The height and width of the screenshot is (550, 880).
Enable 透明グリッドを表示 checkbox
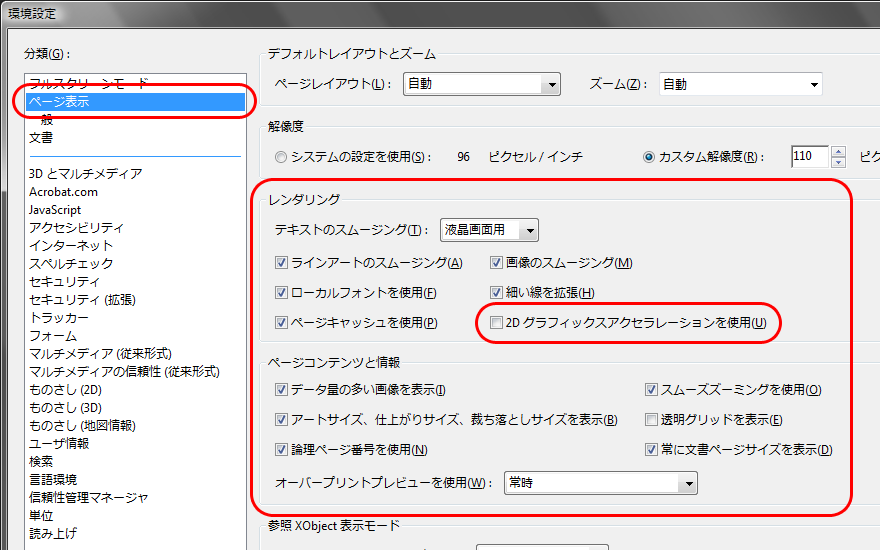point(651,420)
